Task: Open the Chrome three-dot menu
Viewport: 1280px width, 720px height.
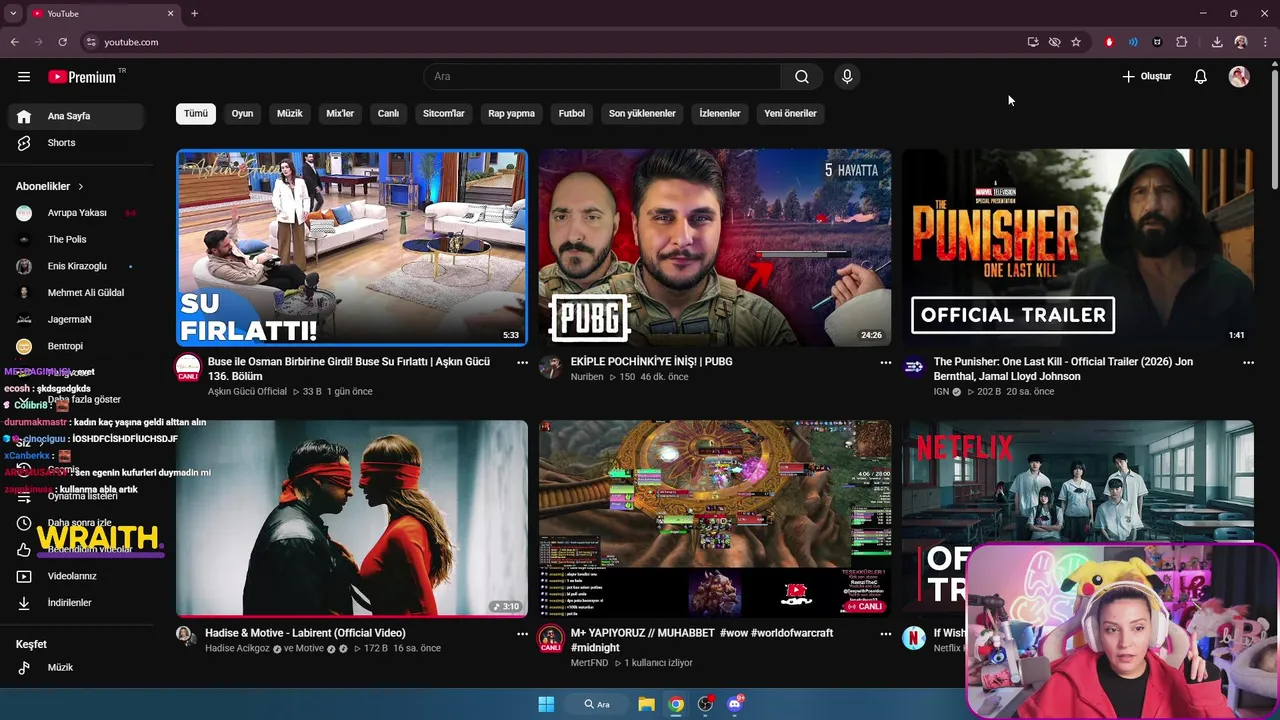Action: pyautogui.click(x=1266, y=42)
